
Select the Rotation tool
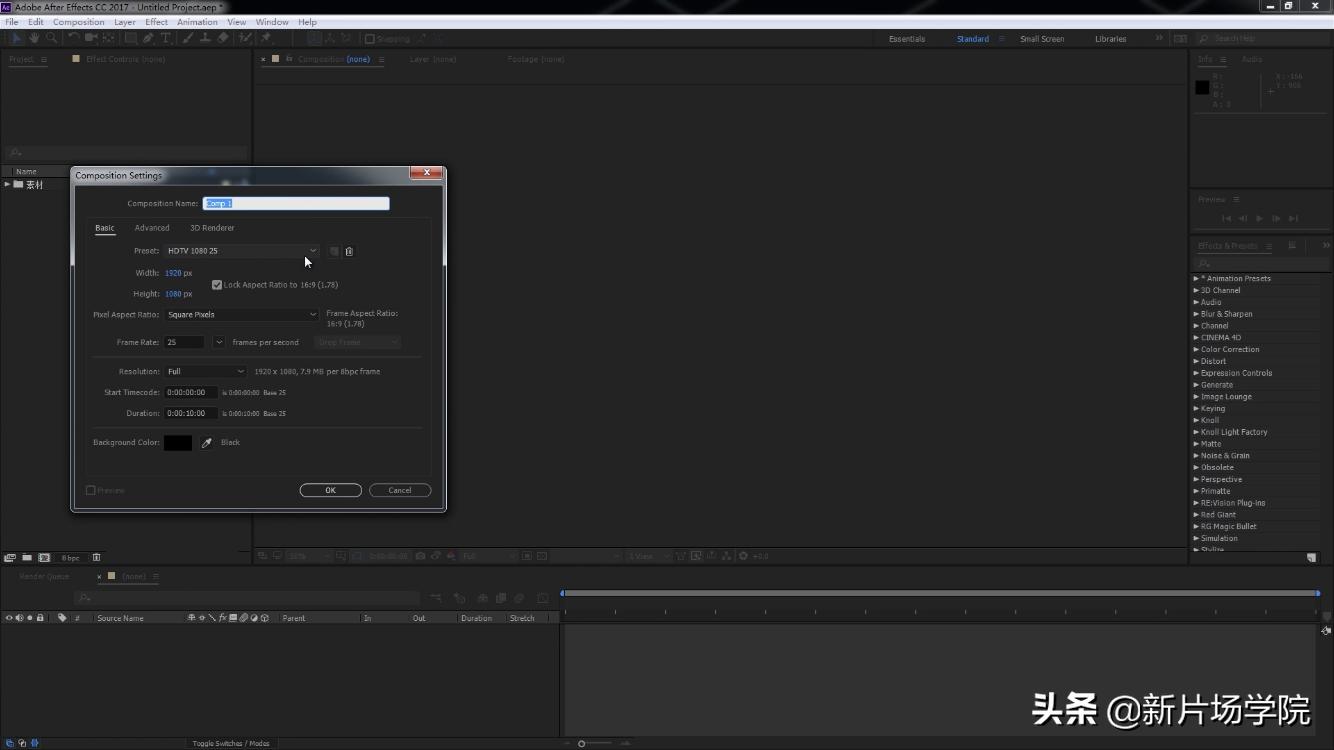click(74, 38)
